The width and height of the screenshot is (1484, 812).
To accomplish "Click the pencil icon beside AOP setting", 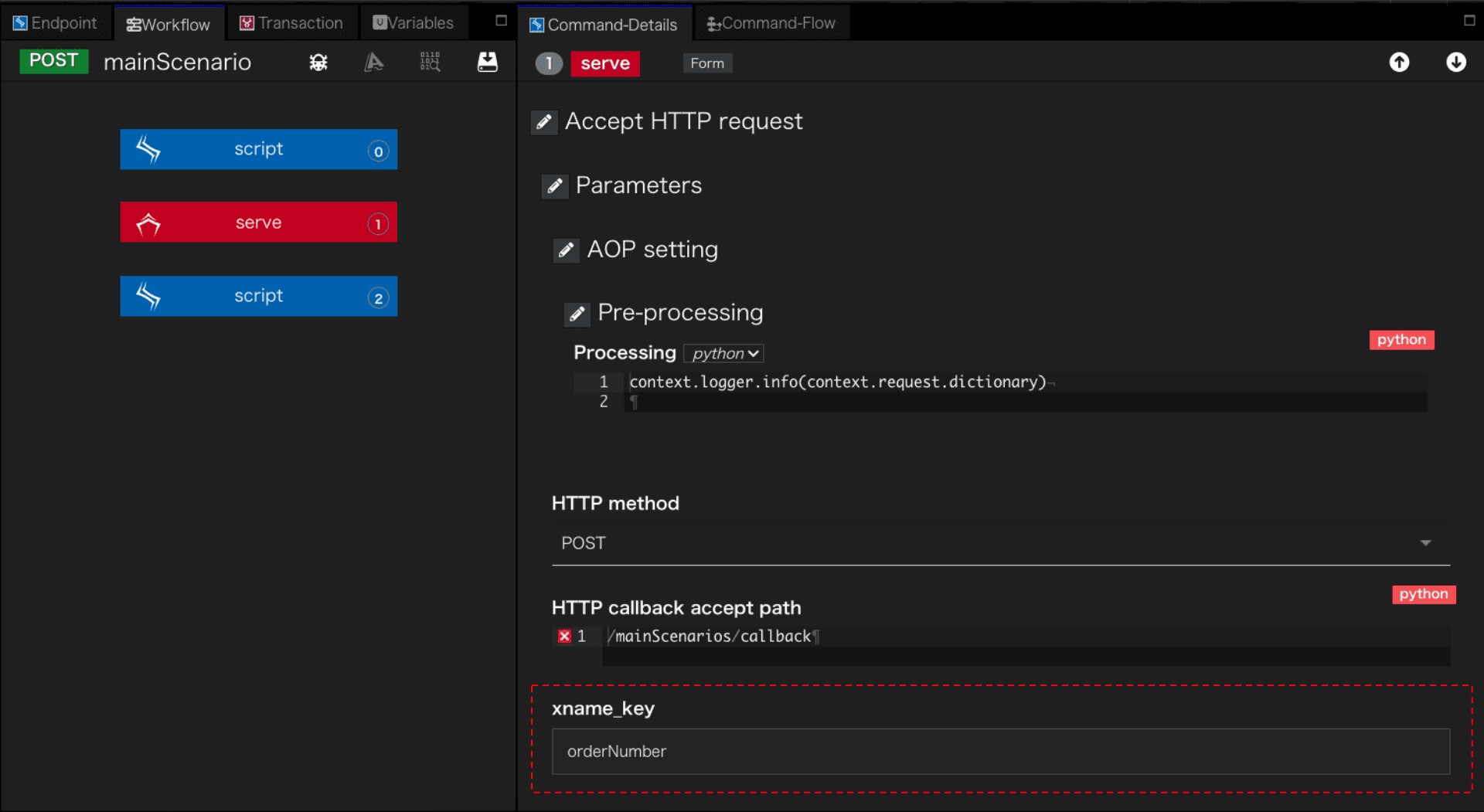I will point(566,250).
